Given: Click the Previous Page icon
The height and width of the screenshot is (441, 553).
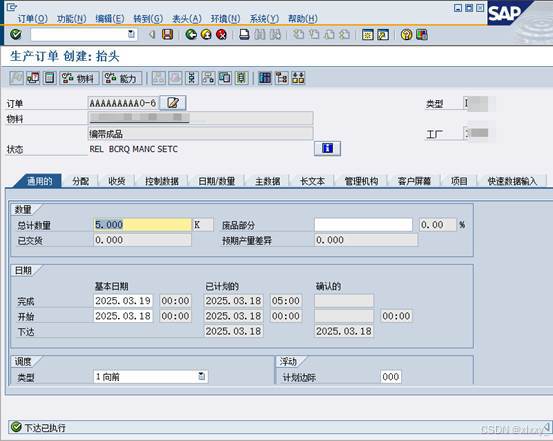Looking at the screenshot, I should [x=314, y=35].
